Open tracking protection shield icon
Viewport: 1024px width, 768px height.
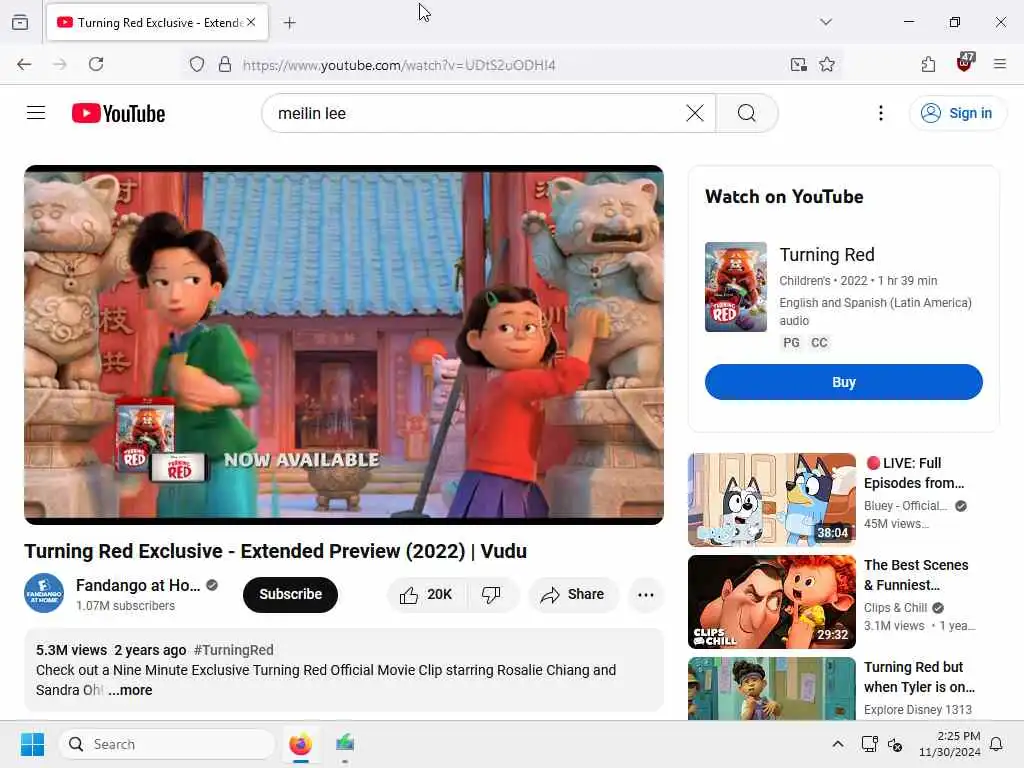197,65
